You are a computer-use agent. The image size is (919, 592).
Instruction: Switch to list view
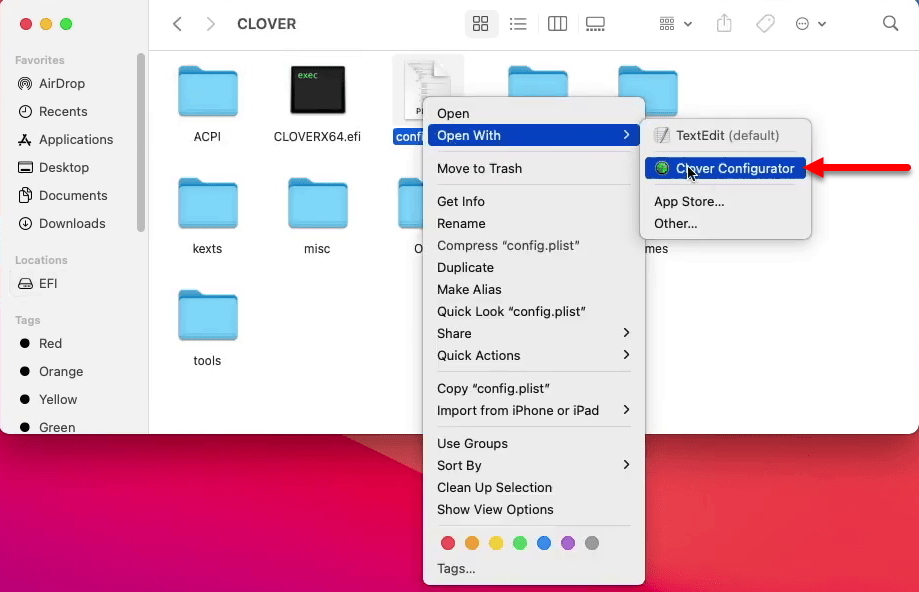tap(518, 24)
